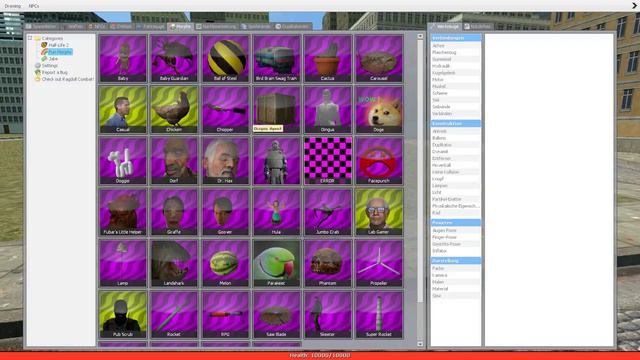Select the Inflator tool
The width and height of the screenshot is (640, 360).
tap(456, 251)
